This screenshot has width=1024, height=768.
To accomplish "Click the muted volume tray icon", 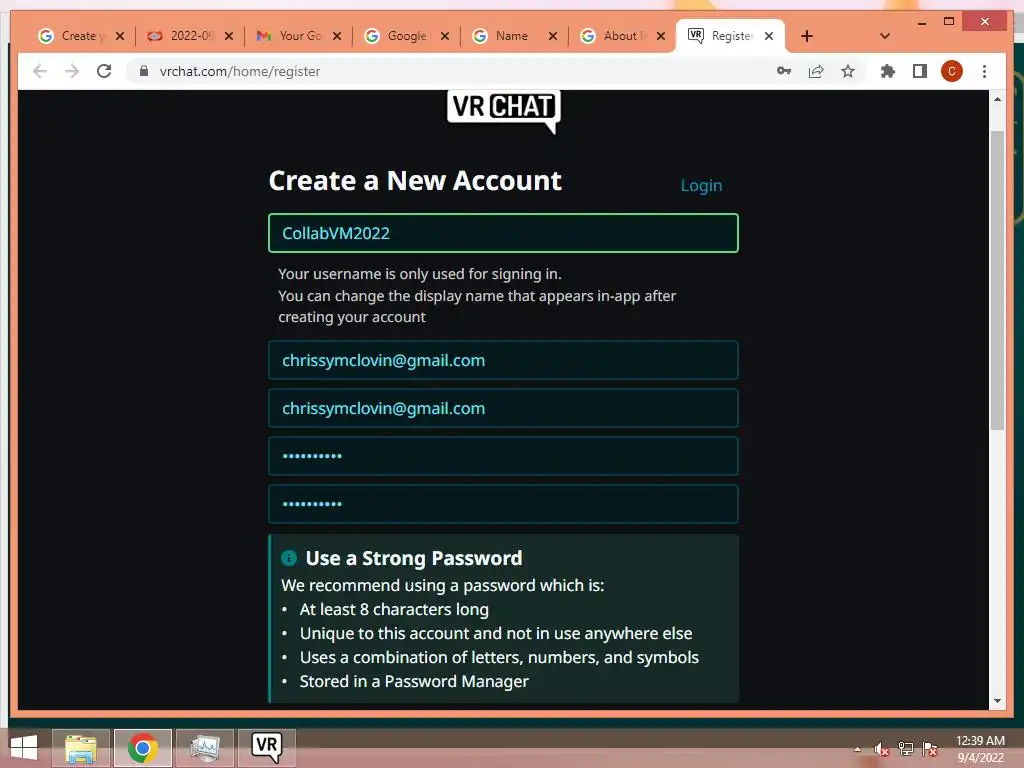I will (x=881, y=749).
